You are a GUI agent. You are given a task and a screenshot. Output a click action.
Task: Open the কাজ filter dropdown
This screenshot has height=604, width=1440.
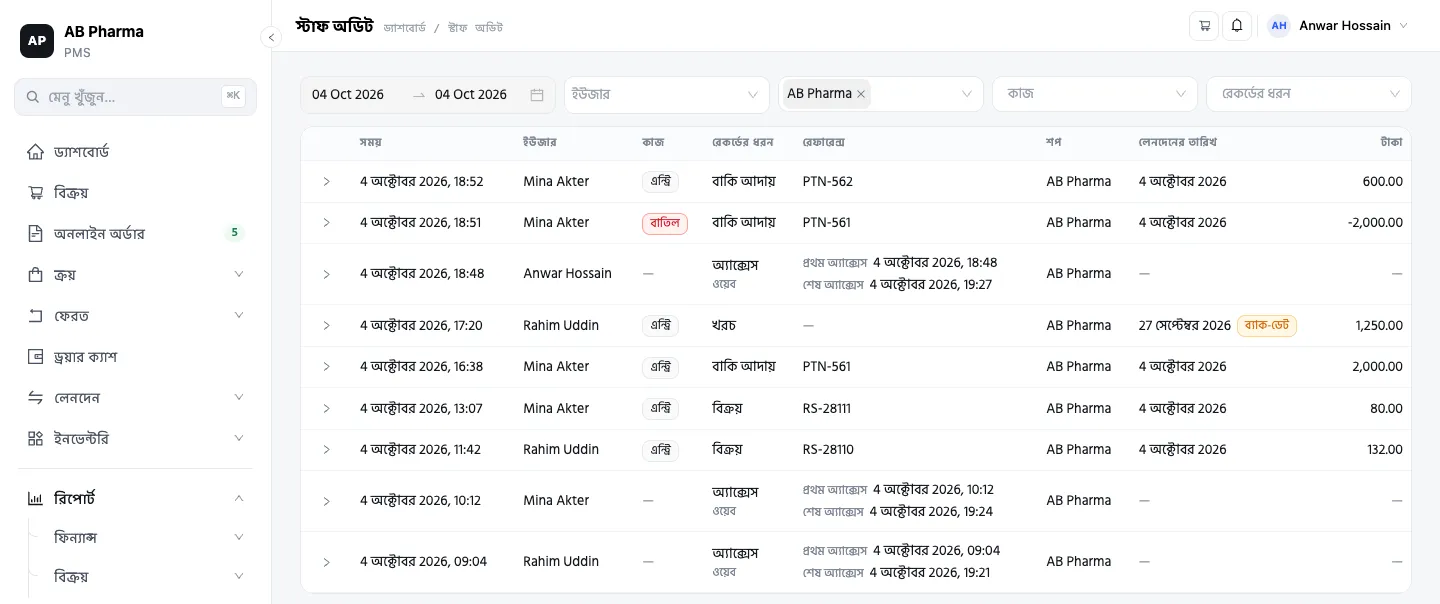(x=1095, y=95)
